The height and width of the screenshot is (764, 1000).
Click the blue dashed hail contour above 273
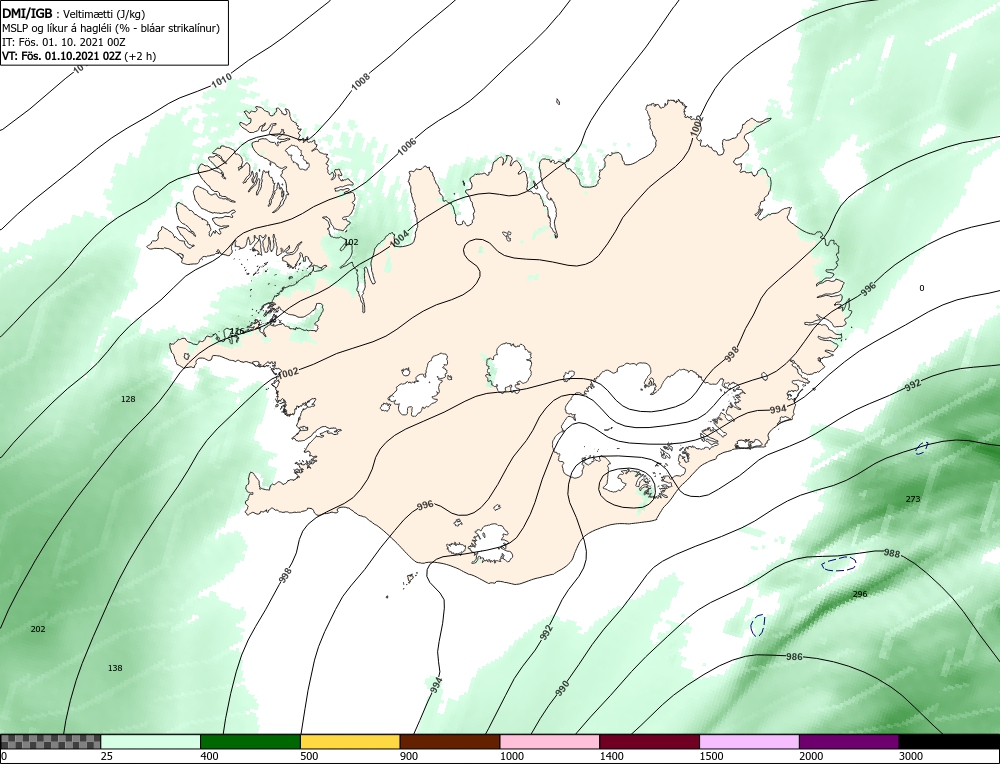click(922, 448)
